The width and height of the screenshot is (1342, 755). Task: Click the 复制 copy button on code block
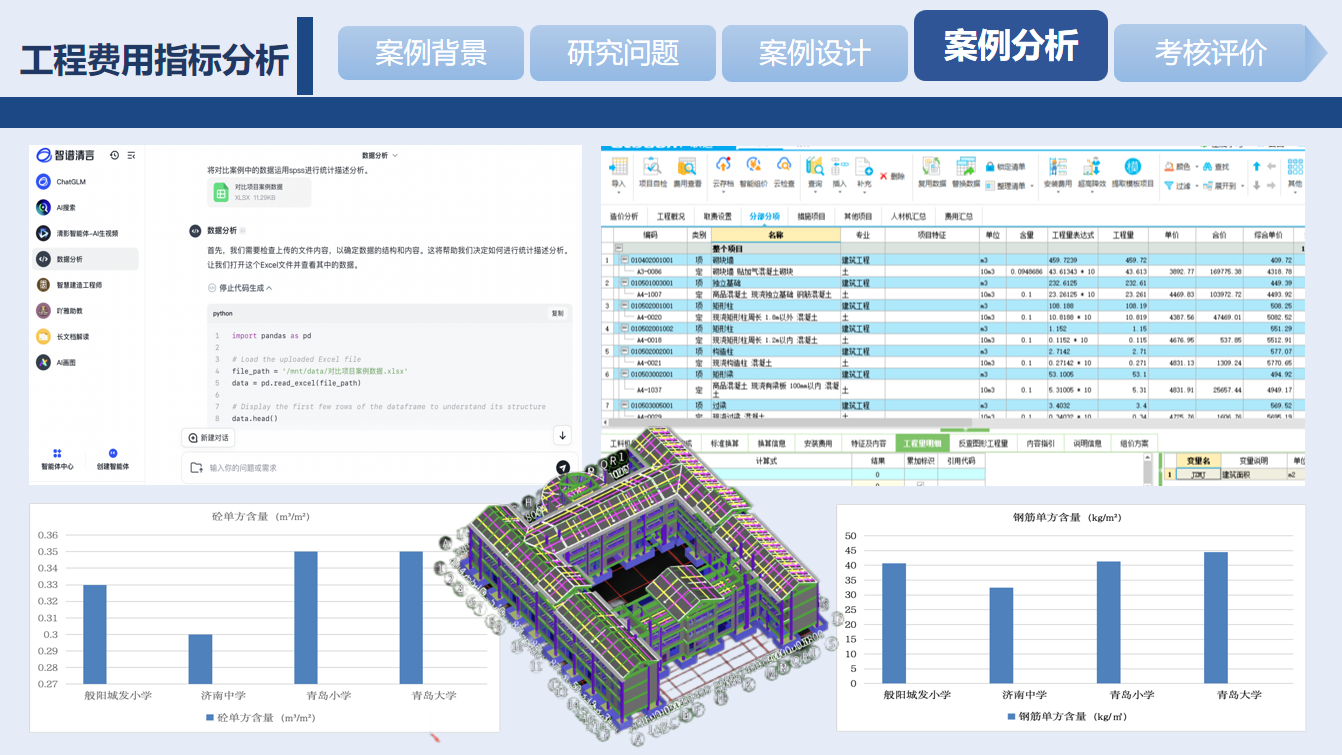point(557,313)
